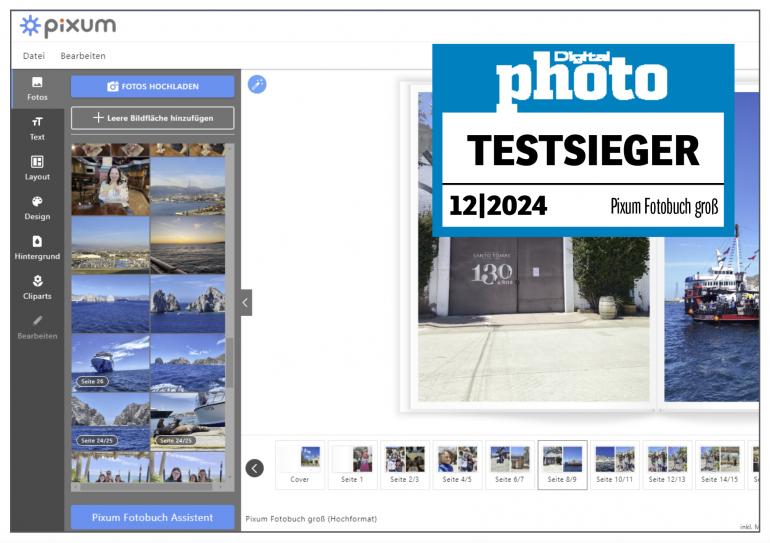This screenshot has width=770, height=543.
Task: Select the Seite 8/9 thumbnail
Action: (x=562, y=464)
